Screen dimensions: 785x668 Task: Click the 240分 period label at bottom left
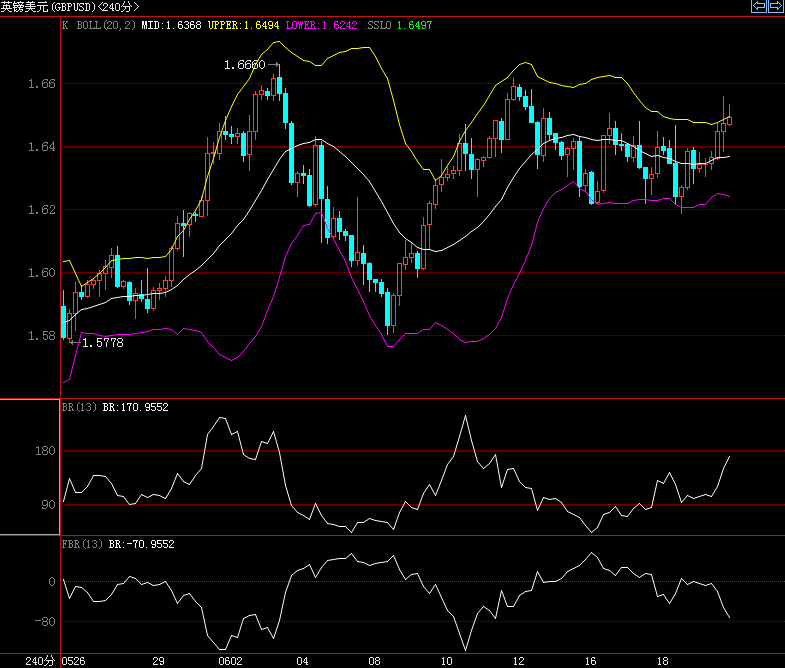tap(40, 661)
